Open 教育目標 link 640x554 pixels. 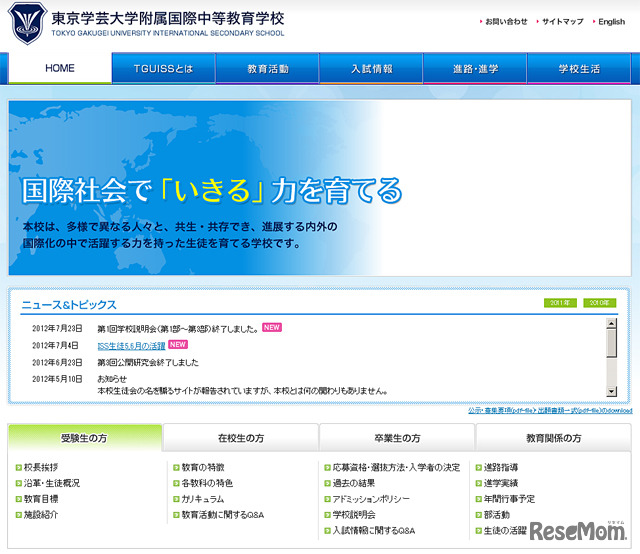click(41, 499)
